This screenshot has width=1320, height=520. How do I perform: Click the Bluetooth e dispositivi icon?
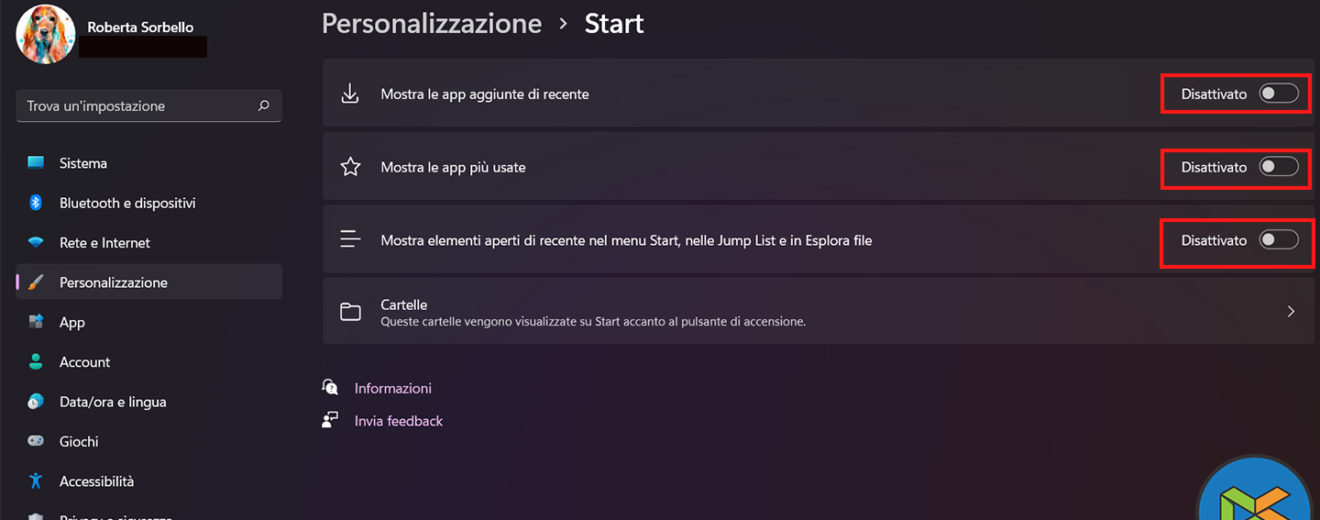[36, 203]
